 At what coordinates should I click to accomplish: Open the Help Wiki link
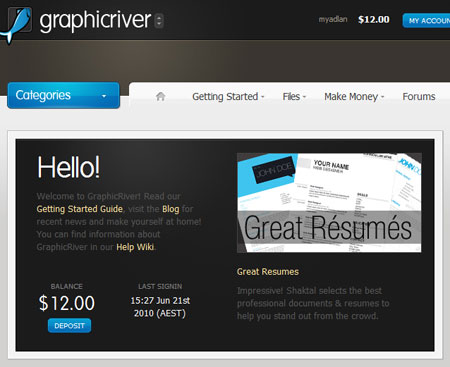135,247
